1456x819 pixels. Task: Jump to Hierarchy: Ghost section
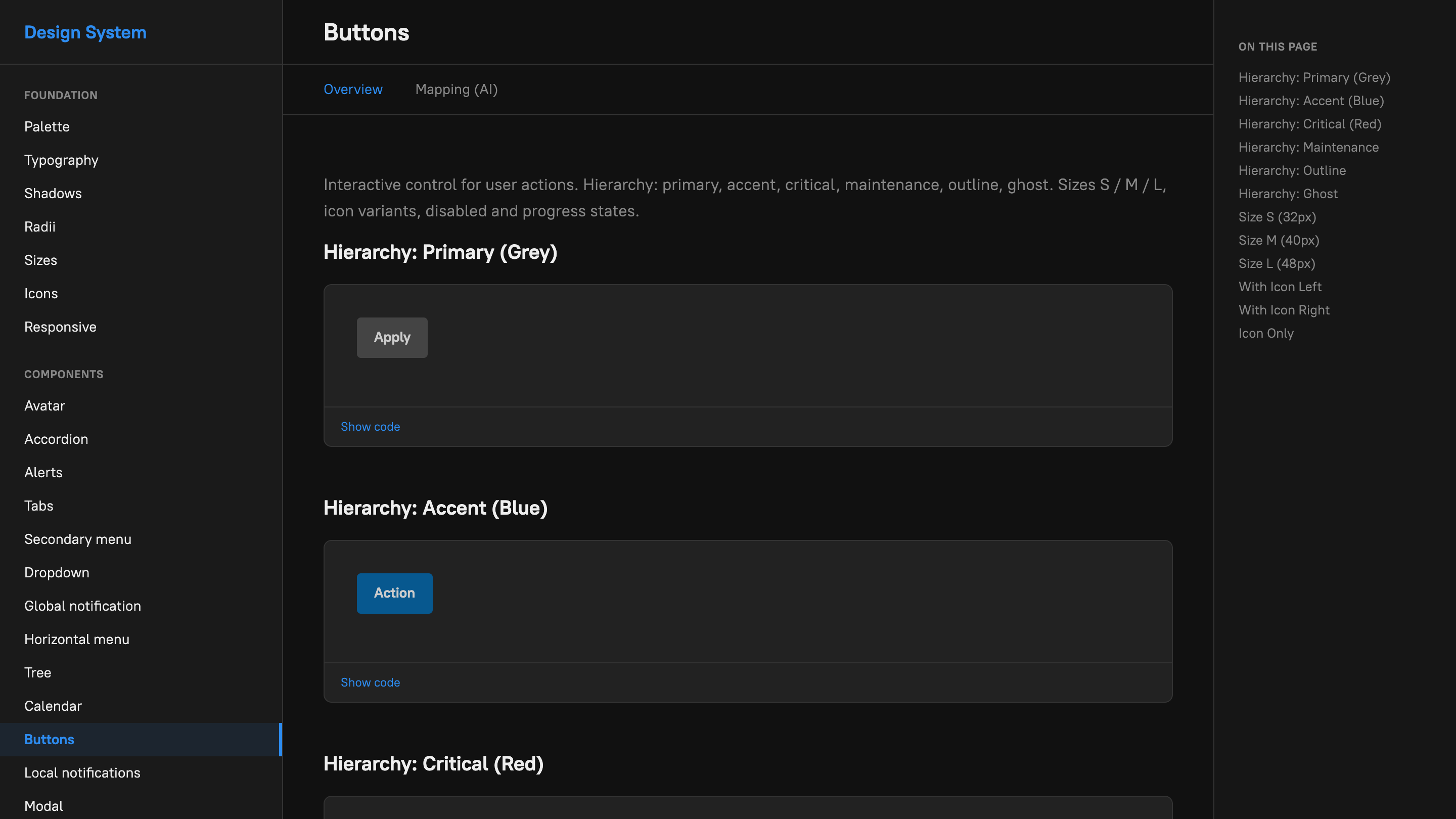click(1288, 193)
